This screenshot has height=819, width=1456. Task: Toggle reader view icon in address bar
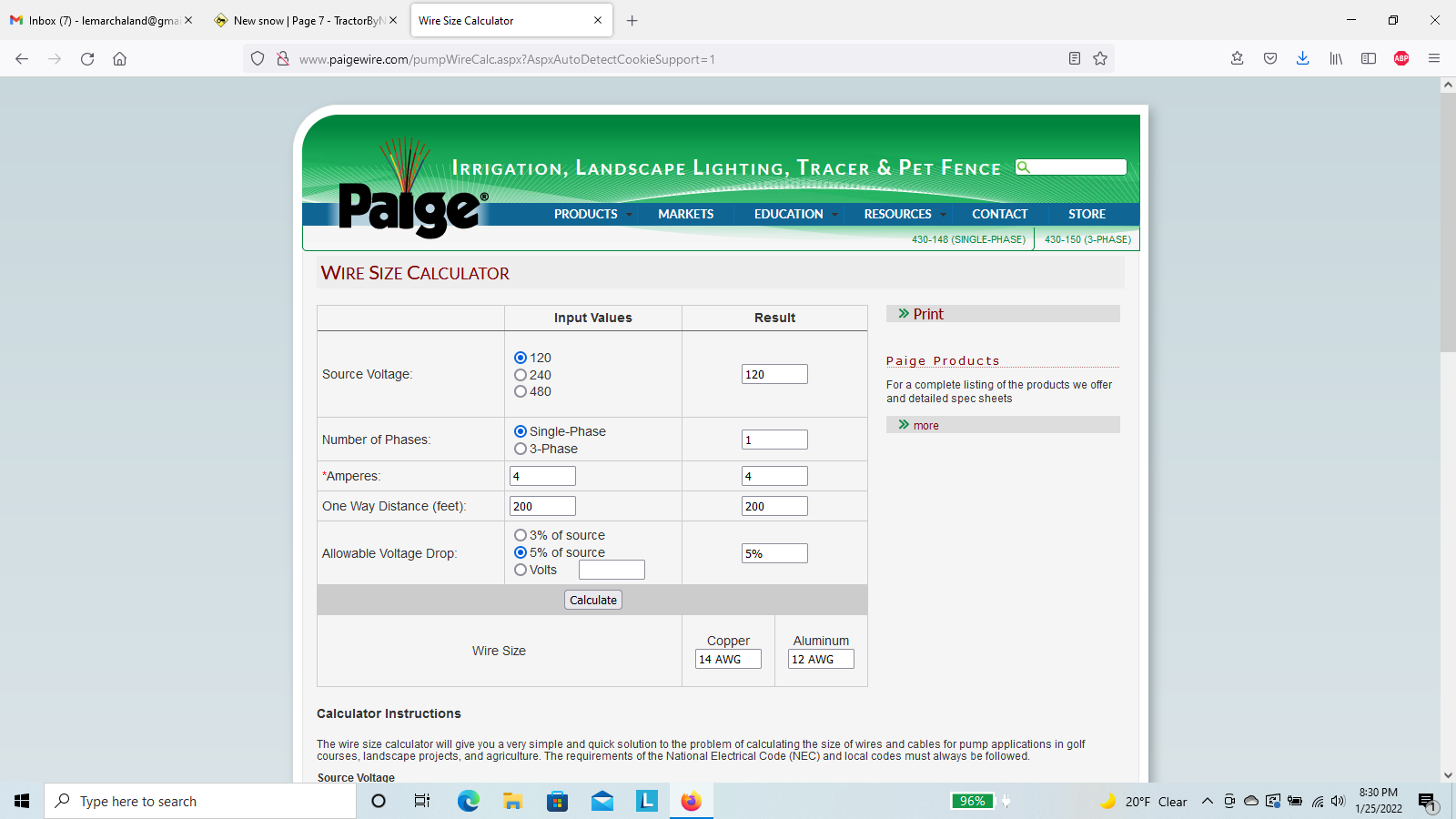pyautogui.click(x=1074, y=59)
